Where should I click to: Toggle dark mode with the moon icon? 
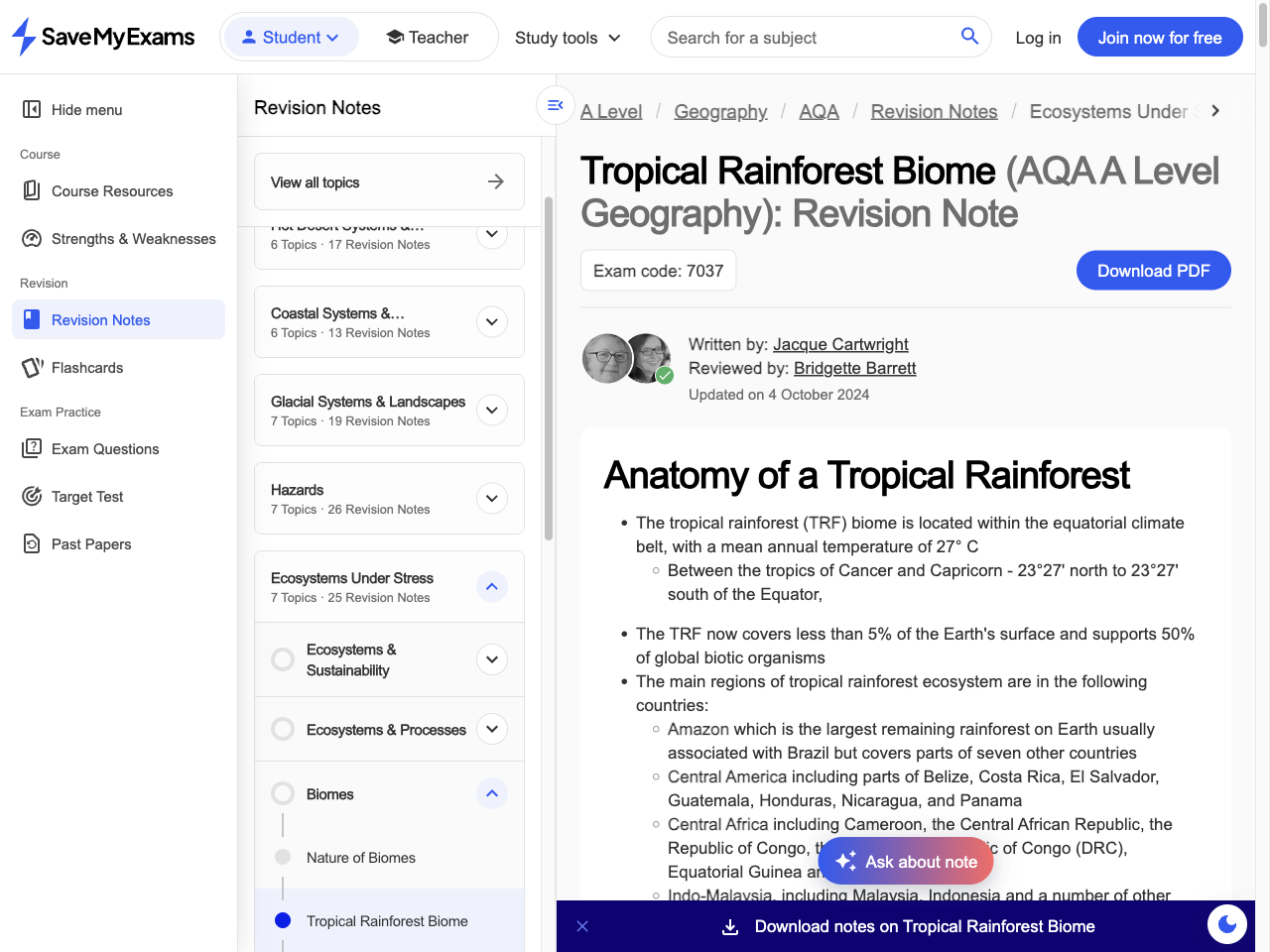click(1226, 924)
